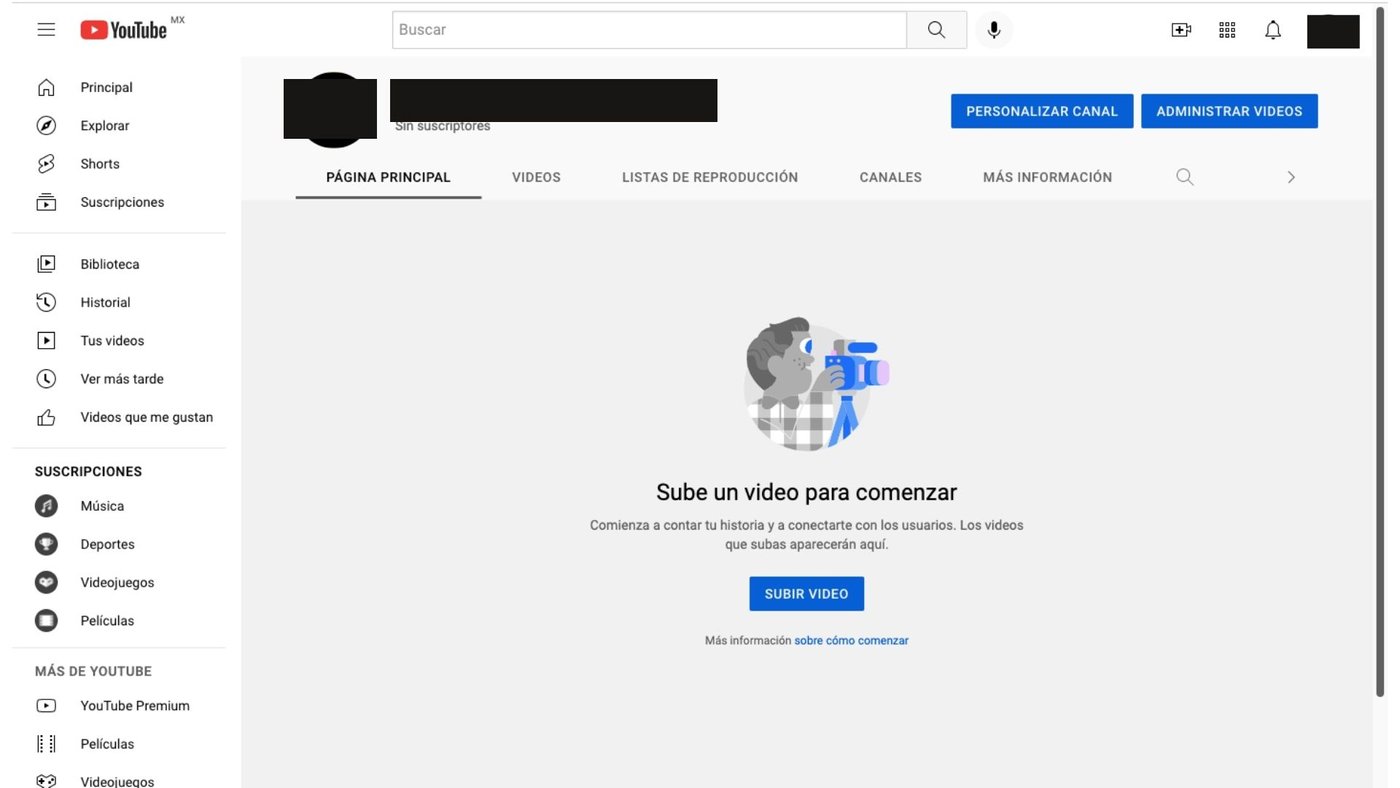Viewport: 1400px width, 788px height.
Task: Expand more tabs with right chevron
Action: click(x=1291, y=177)
